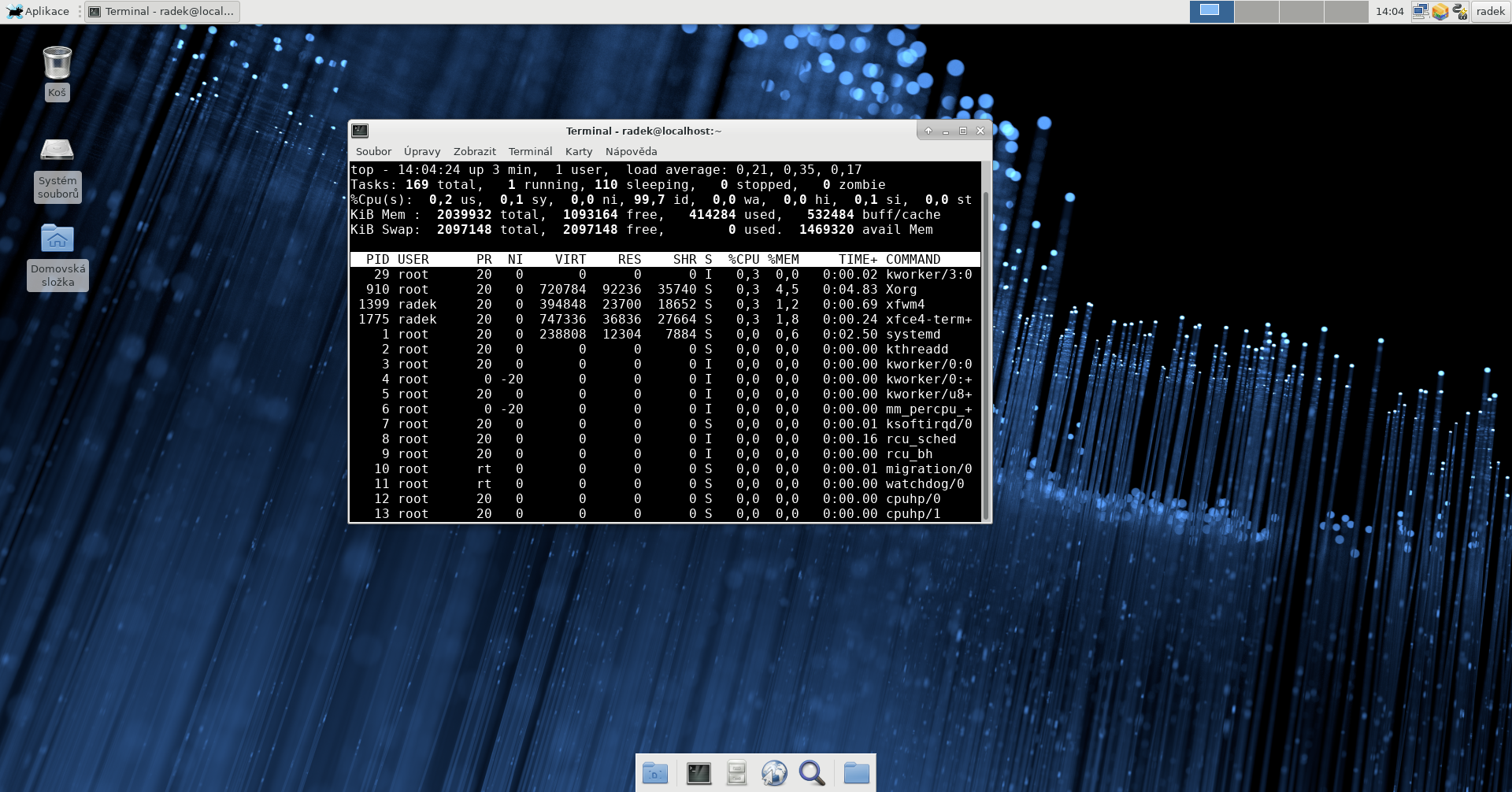Click the terminal's vertical scrollbar

[x=986, y=354]
